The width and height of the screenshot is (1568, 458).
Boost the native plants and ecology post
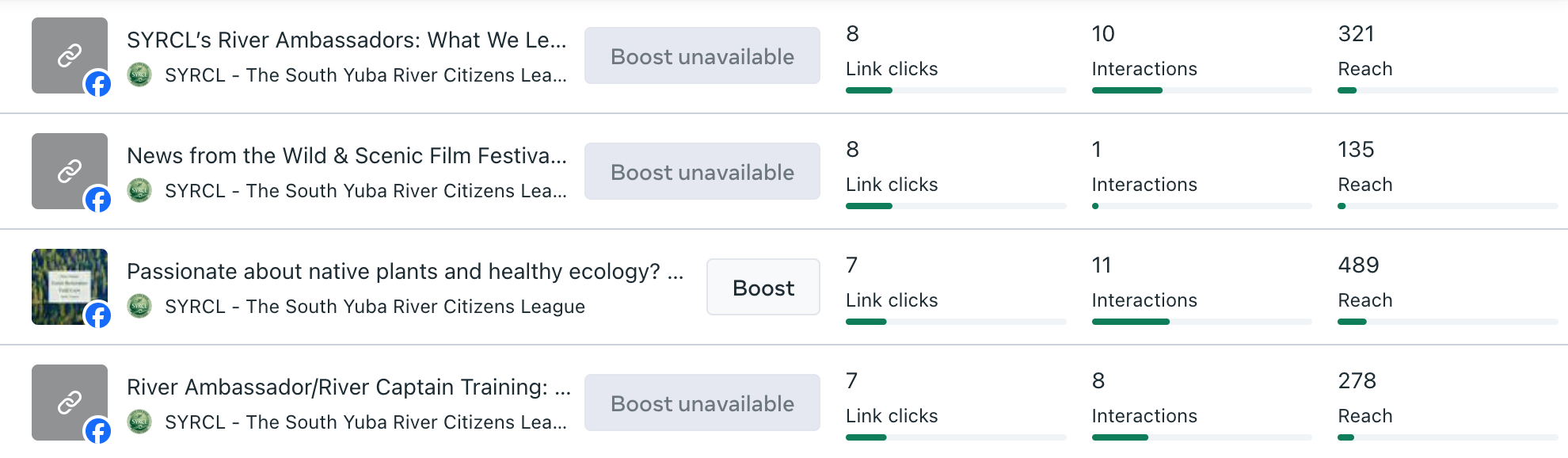[763, 288]
